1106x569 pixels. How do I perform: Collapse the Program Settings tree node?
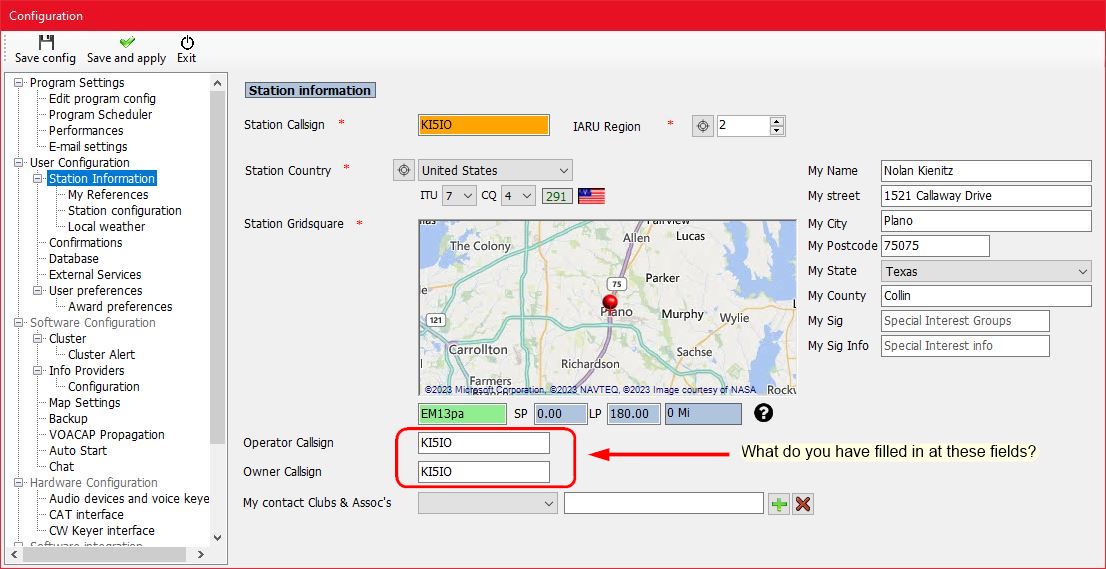coord(18,82)
